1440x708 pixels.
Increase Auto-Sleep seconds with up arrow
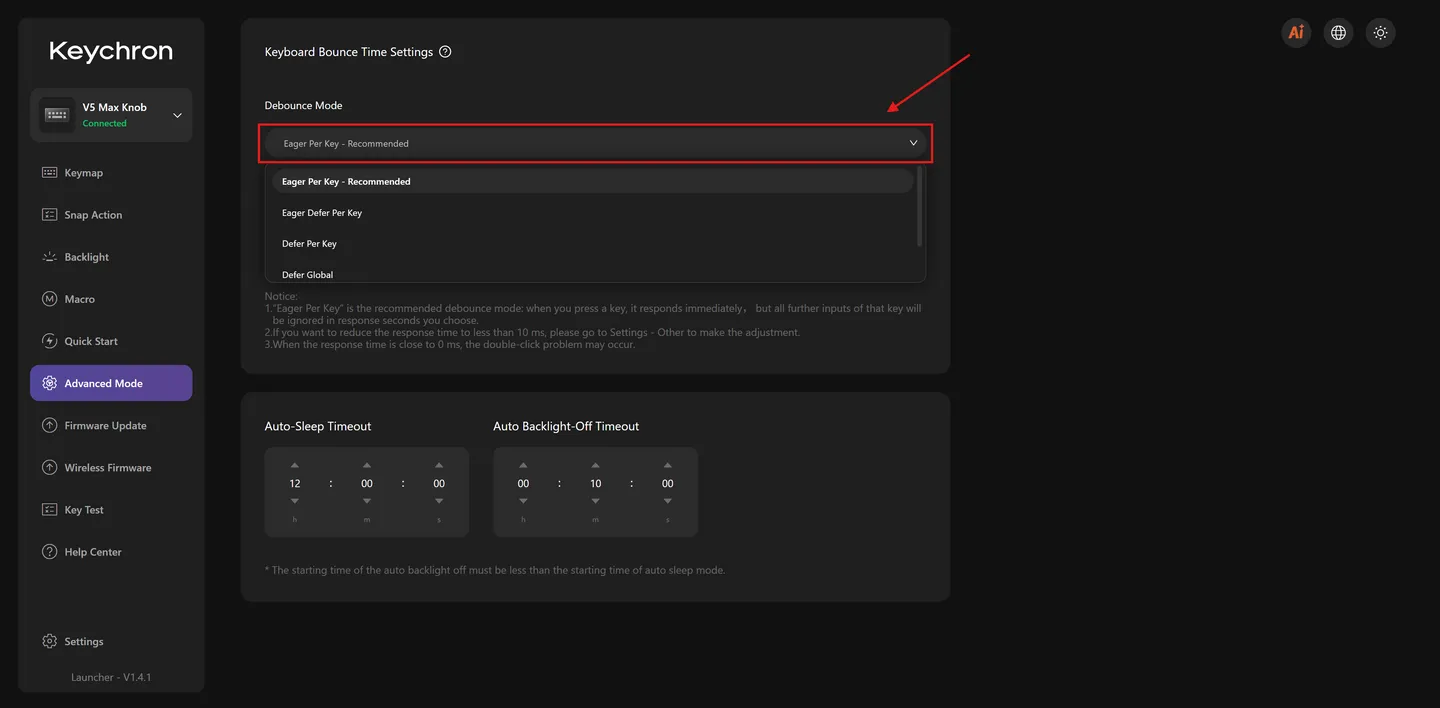coord(439,465)
